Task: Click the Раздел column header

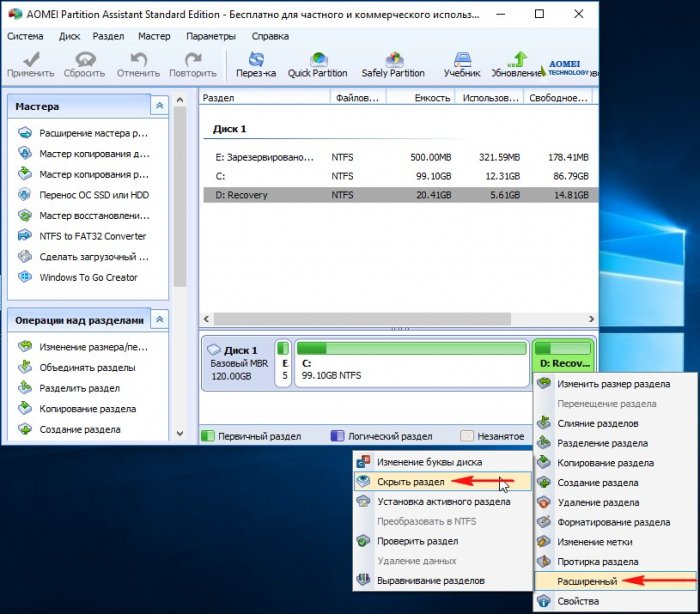Action: click(x=264, y=98)
